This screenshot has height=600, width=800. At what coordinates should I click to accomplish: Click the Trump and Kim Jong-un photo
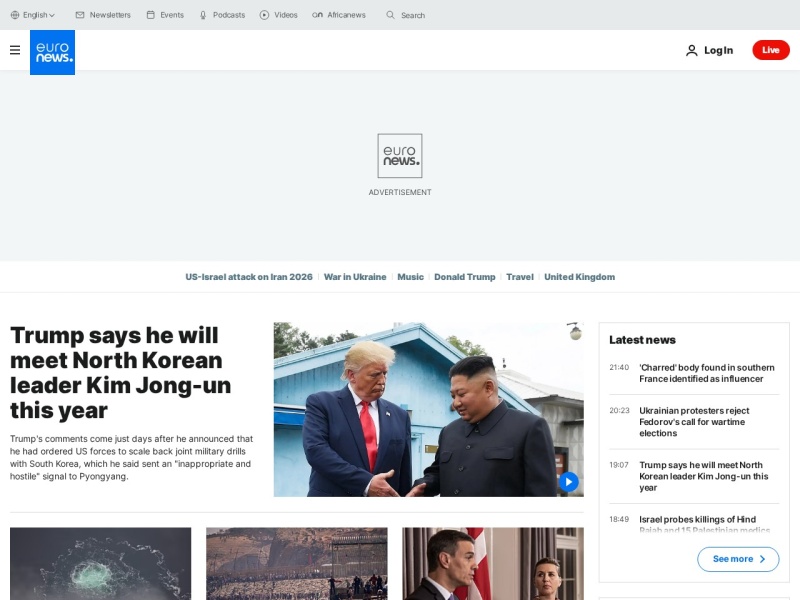tap(429, 409)
